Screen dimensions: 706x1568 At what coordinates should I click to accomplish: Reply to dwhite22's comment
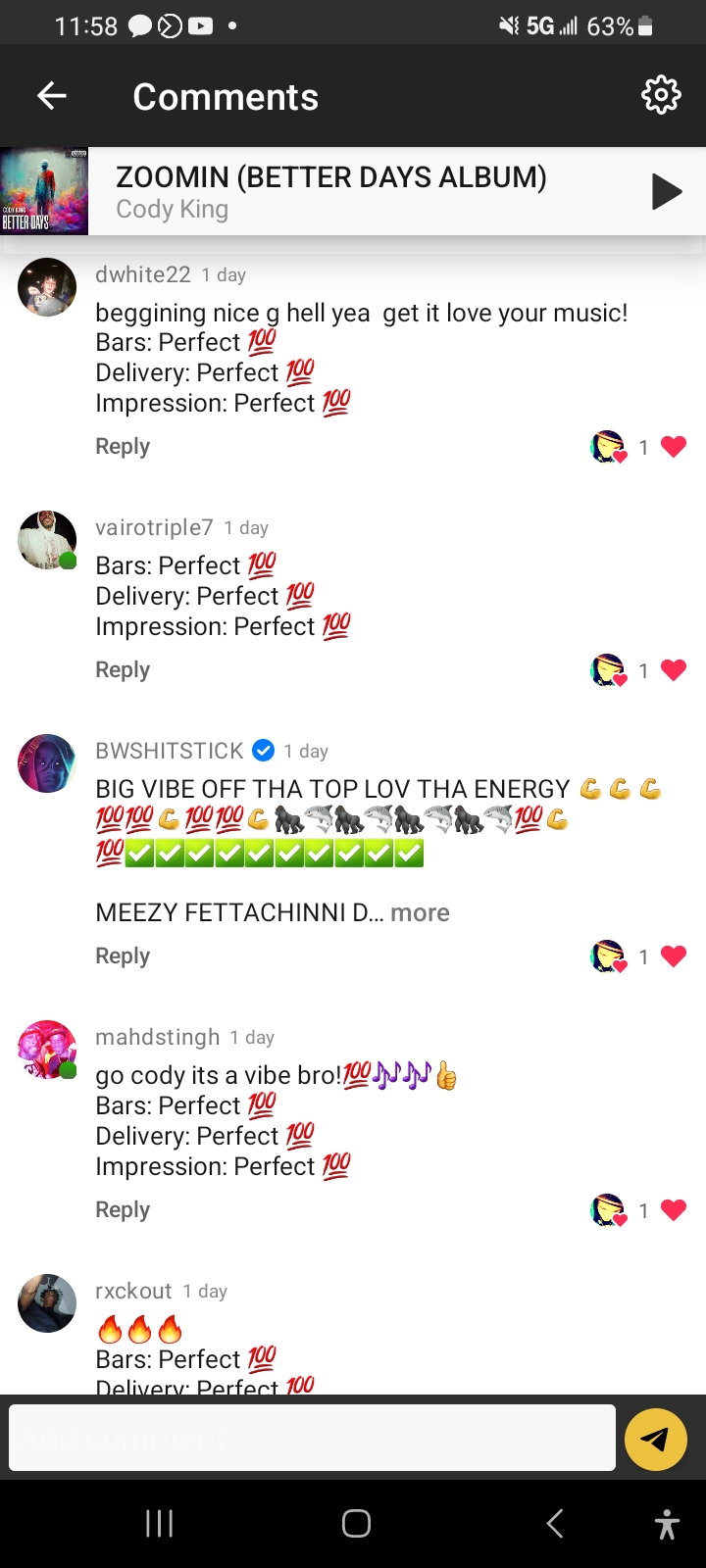click(123, 447)
